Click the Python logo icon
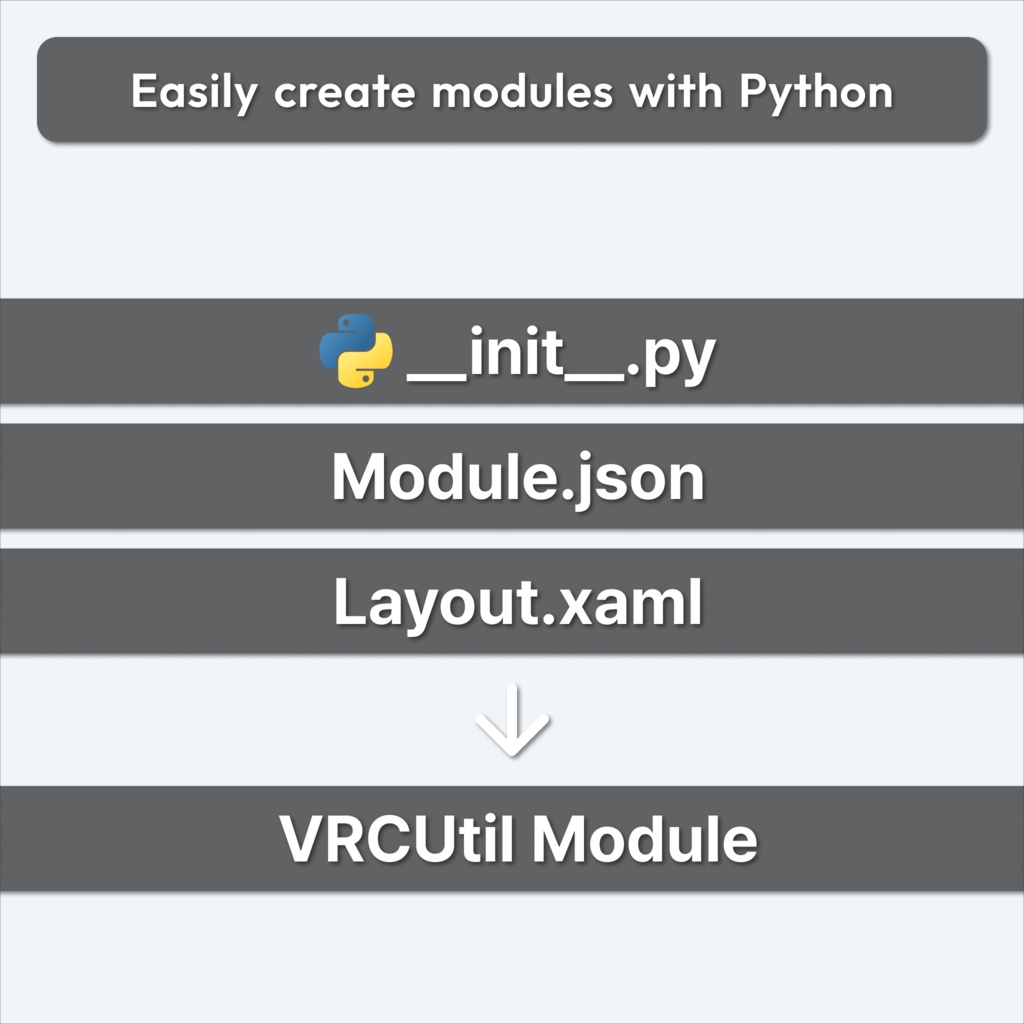 (x=356, y=351)
